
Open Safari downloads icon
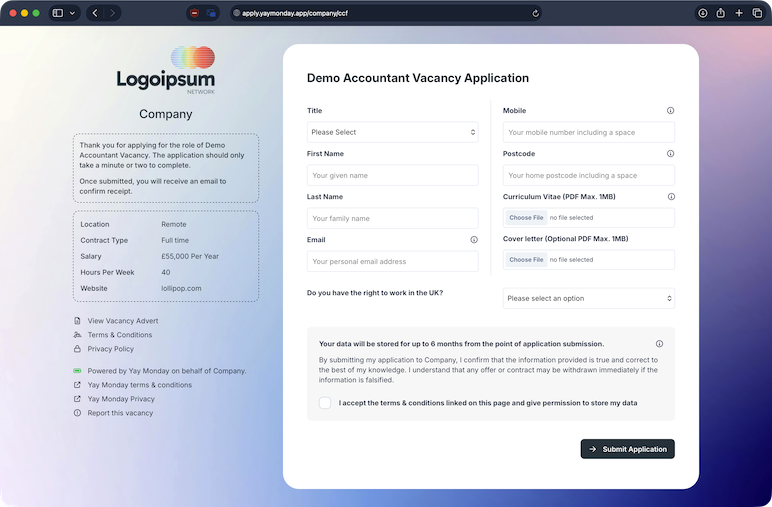pyautogui.click(x=703, y=13)
